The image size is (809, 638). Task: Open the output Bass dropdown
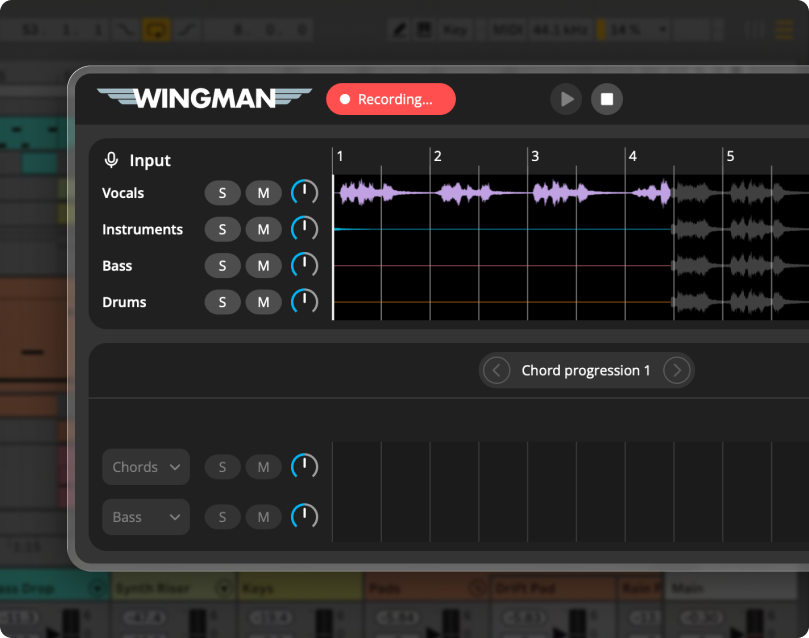(x=146, y=517)
